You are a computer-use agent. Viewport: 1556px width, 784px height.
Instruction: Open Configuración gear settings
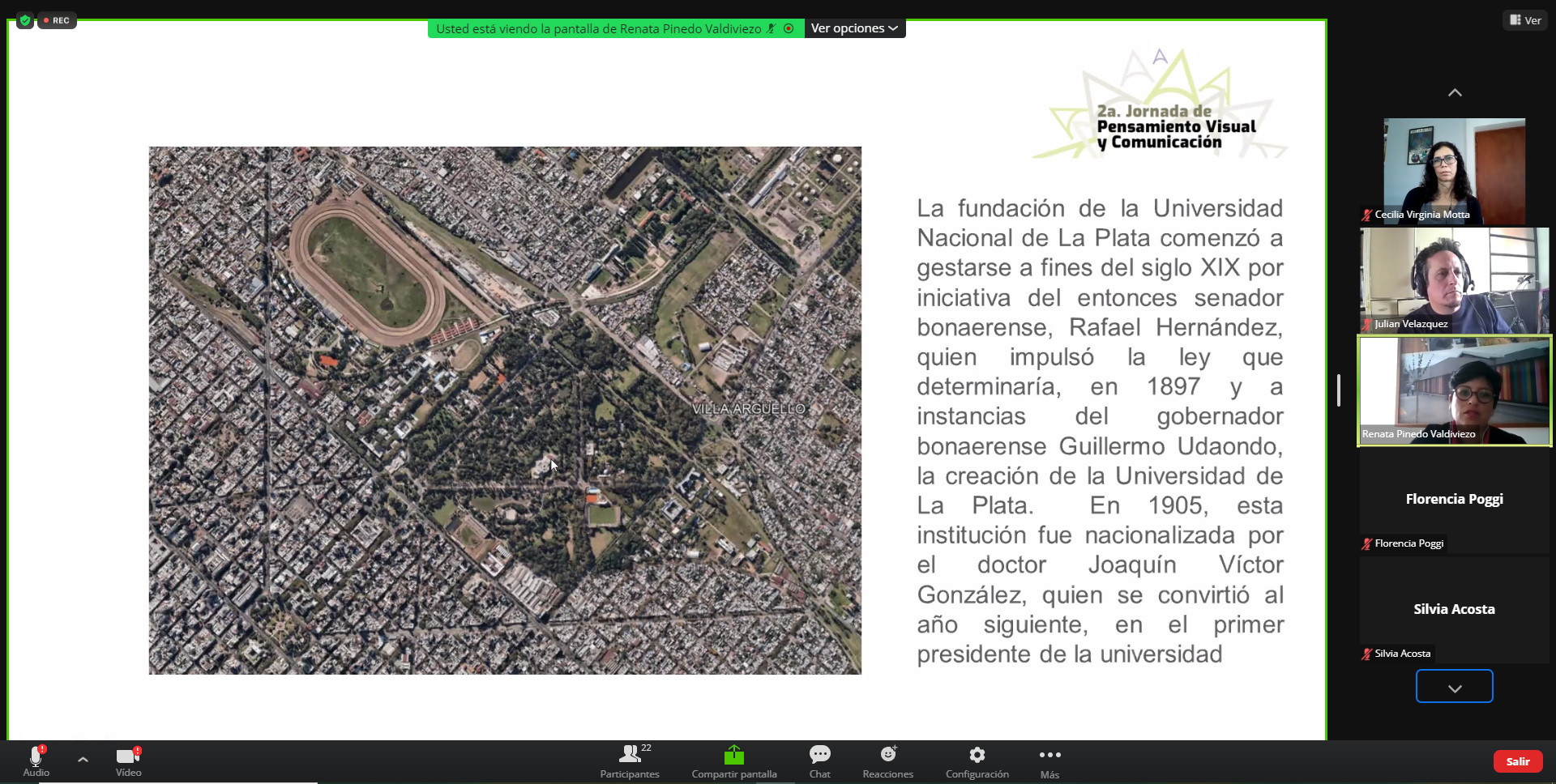pos(977,761)
